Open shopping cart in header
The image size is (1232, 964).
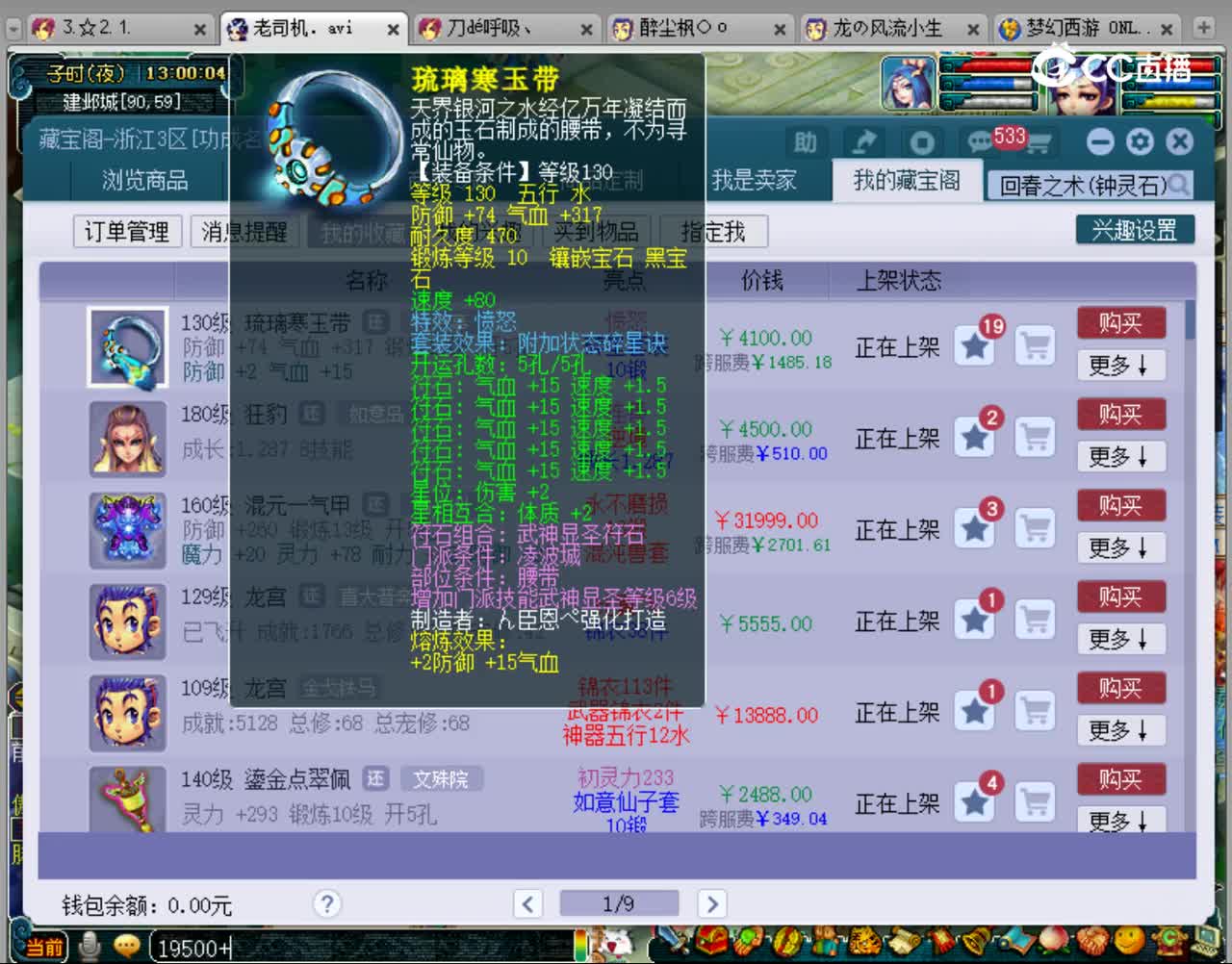coord(1039,144)
